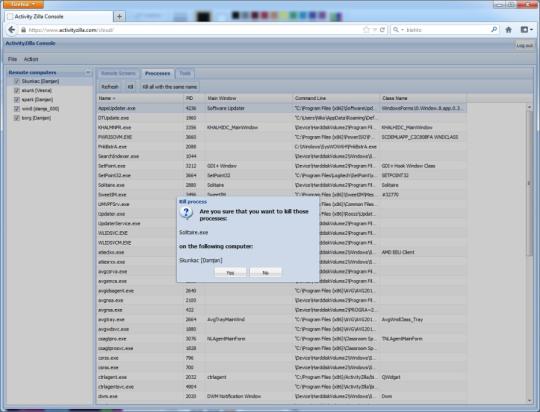Click the bookmark star icon in address bar
This screenshot has height=412, width=540.
pos(366,30)
